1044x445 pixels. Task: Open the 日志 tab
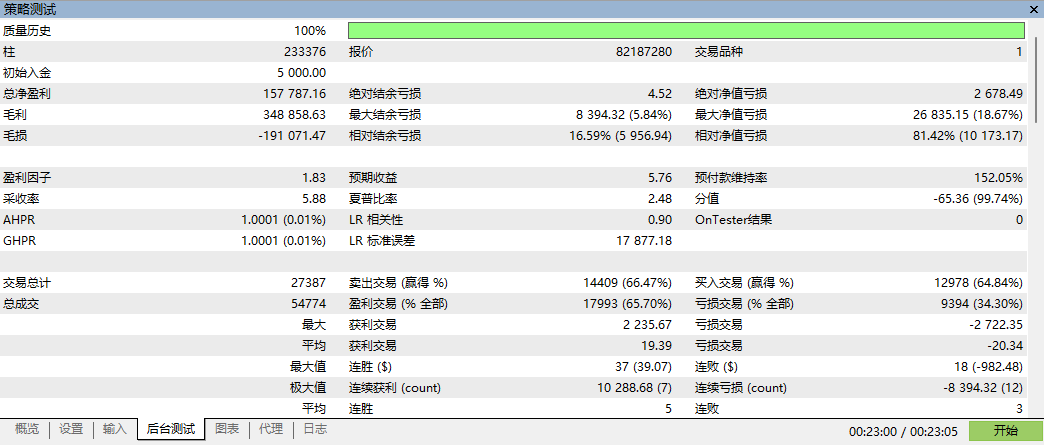(315, 430)
